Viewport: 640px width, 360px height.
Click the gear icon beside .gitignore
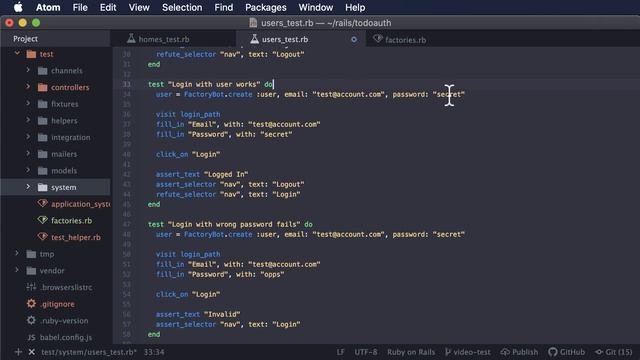point(31,304)
